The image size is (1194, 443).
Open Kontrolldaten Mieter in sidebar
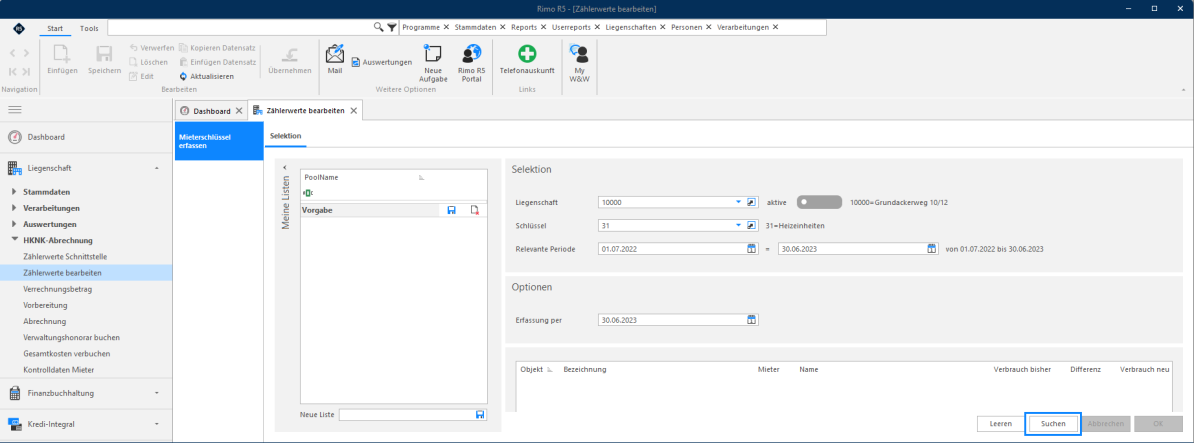pyautogui.click(x=59, y=370)
